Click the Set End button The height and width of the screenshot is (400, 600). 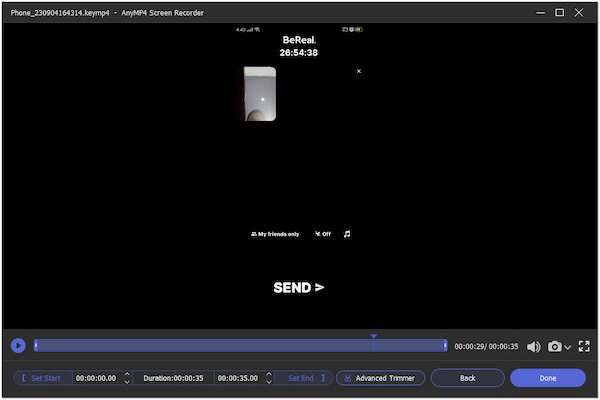(x=304, y=378)
